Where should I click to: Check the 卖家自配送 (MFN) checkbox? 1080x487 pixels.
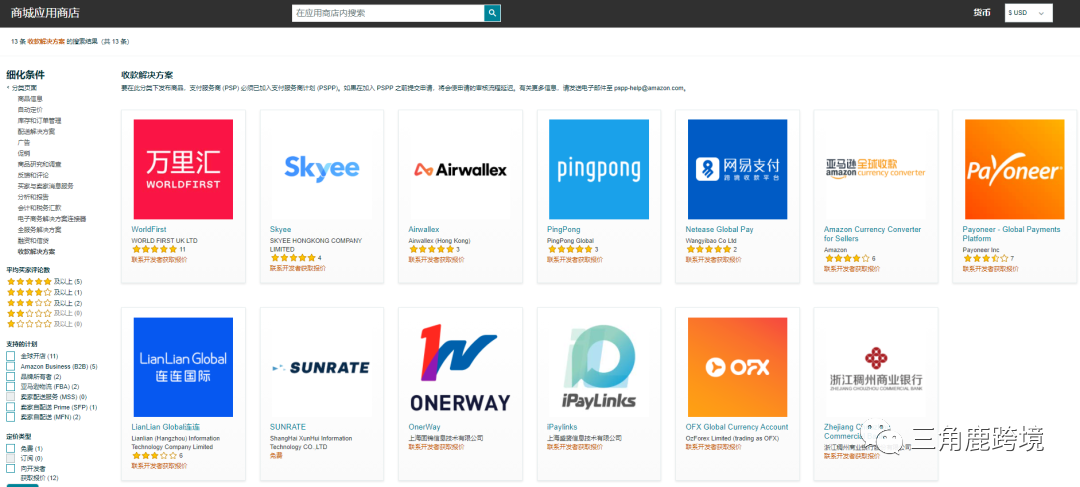point(10,417)
